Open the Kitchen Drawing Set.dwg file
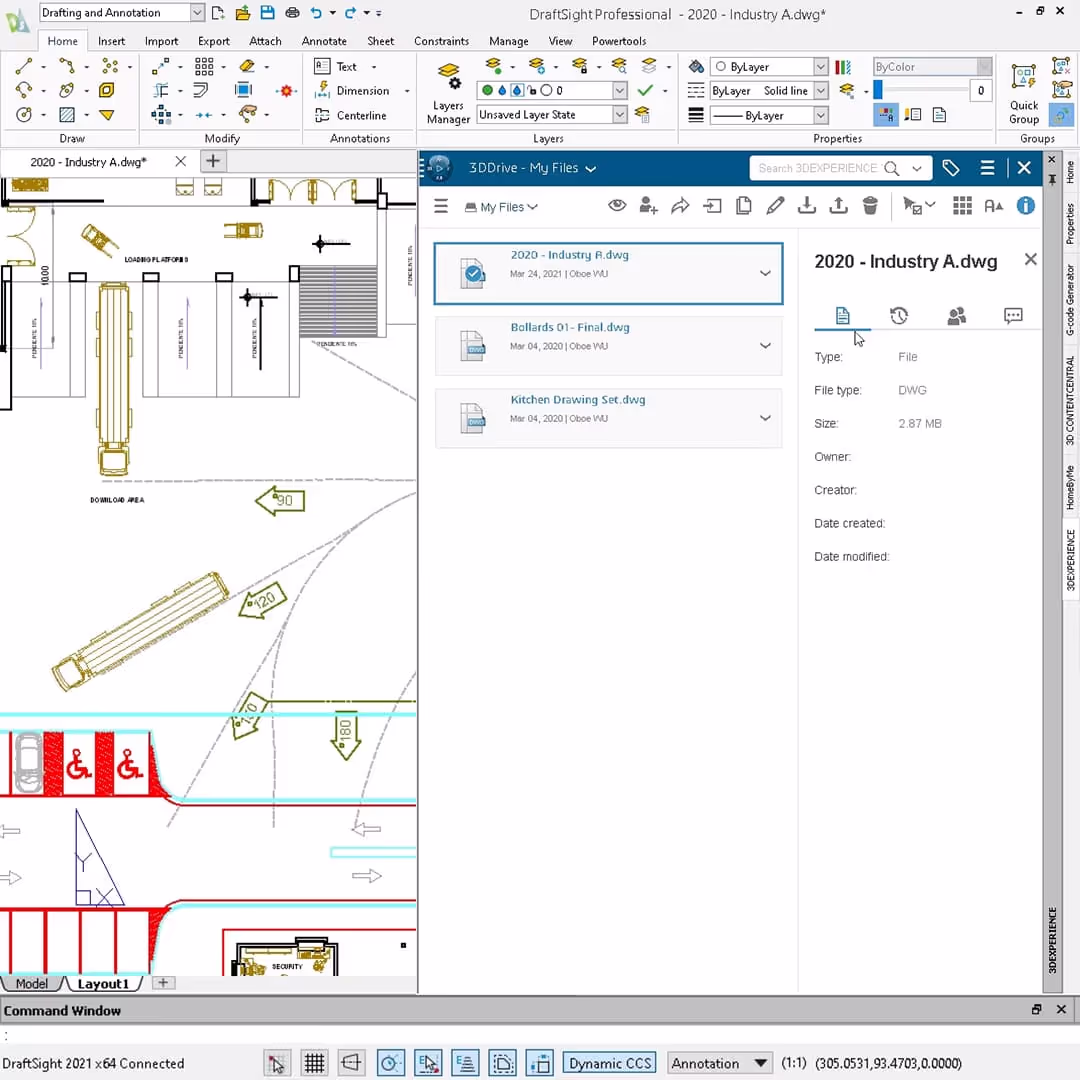This screenshot has width=1080, height=1080. 577,399
